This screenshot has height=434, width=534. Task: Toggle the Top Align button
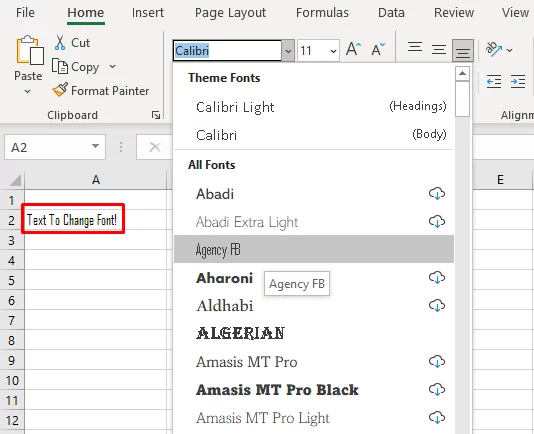pyautogui.click(x=415, y=48)
